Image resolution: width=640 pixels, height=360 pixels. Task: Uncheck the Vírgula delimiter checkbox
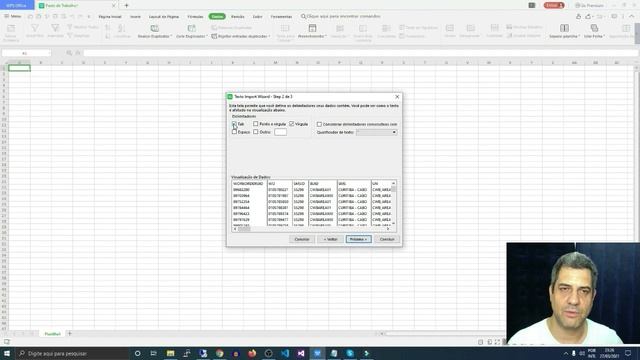291,124
